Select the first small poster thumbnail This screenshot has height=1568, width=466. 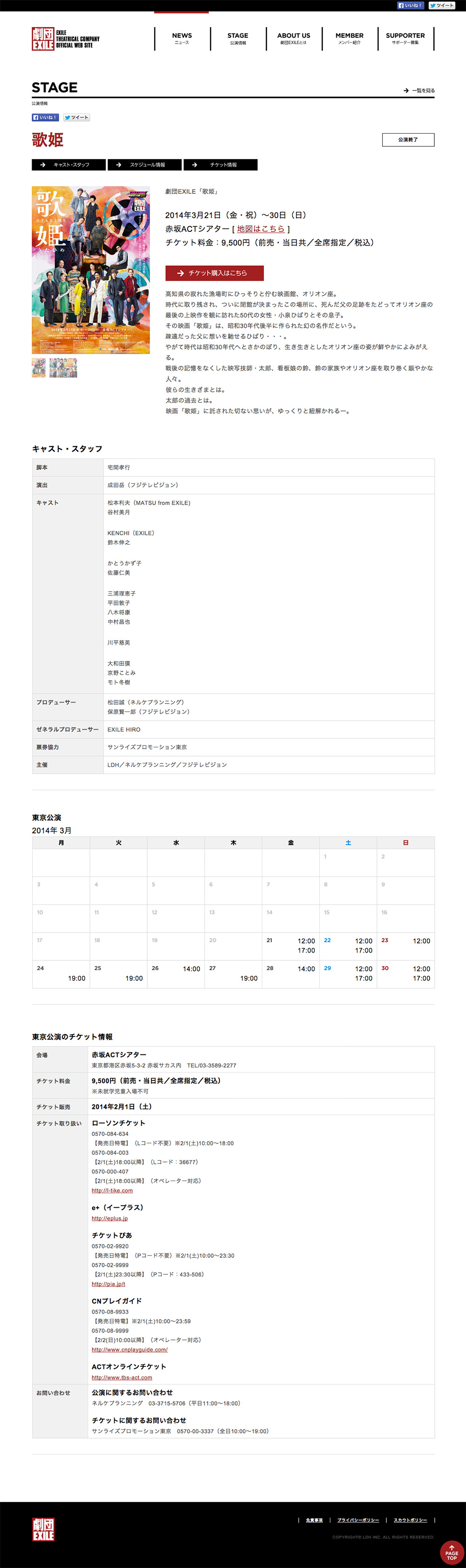point(38,368)
